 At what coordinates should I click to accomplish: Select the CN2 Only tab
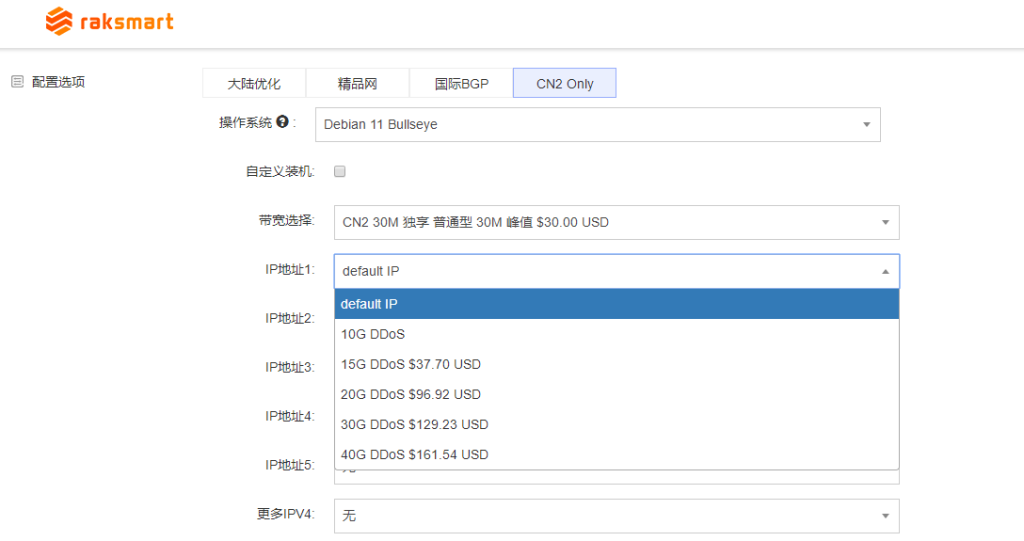(x=564, y=84)
